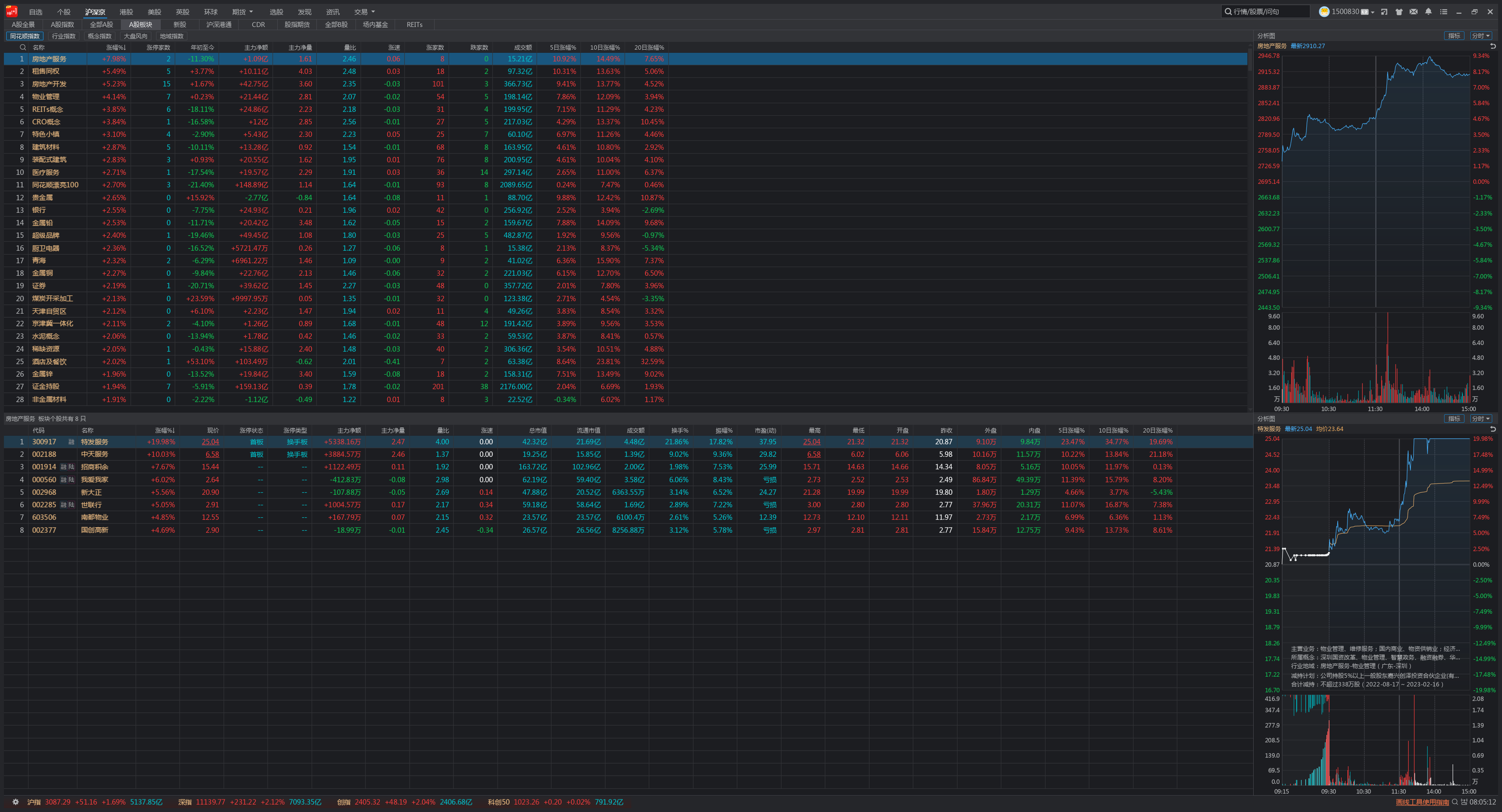Open the list menu icon in title bar
The width and height of the screenshot is (1502, 812).
tap(1443, 12)
